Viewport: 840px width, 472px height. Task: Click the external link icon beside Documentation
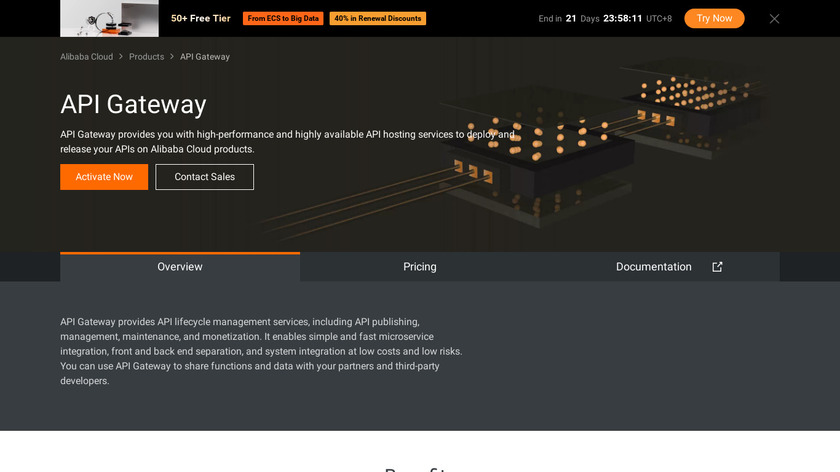coord(717,267)
